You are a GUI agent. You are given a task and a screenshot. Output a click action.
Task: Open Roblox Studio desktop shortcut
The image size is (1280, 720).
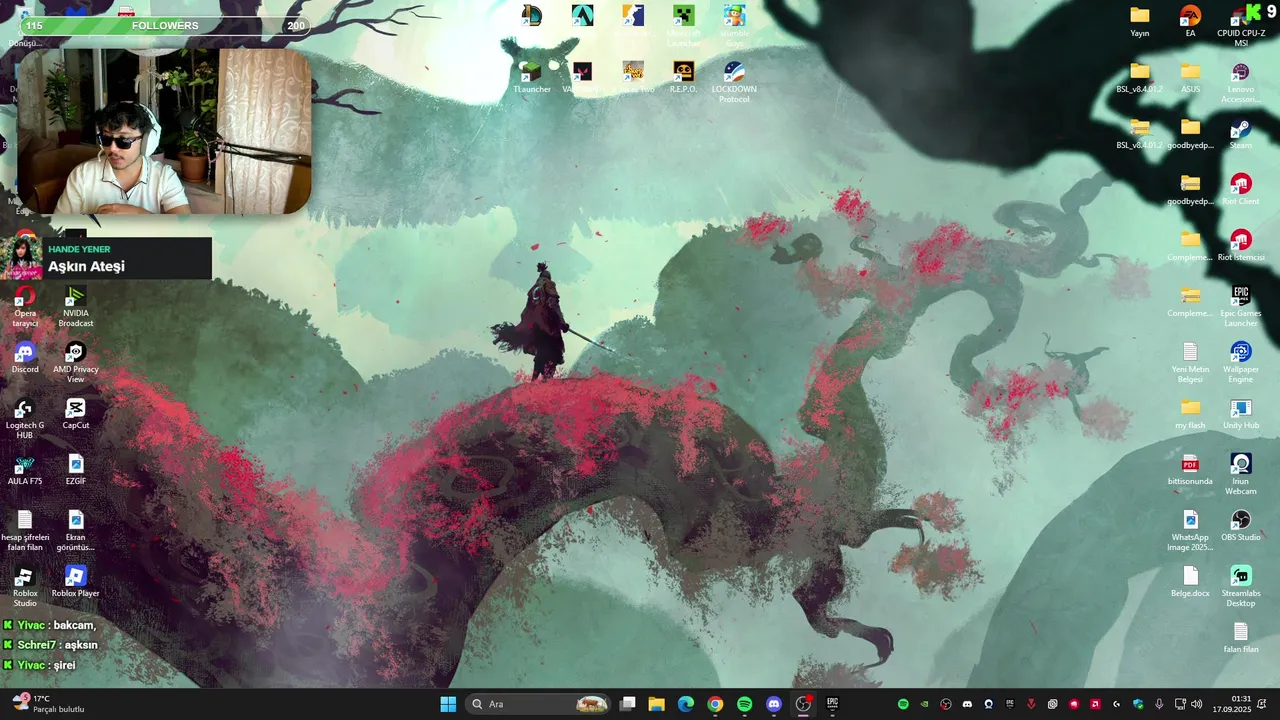[25, 586]
